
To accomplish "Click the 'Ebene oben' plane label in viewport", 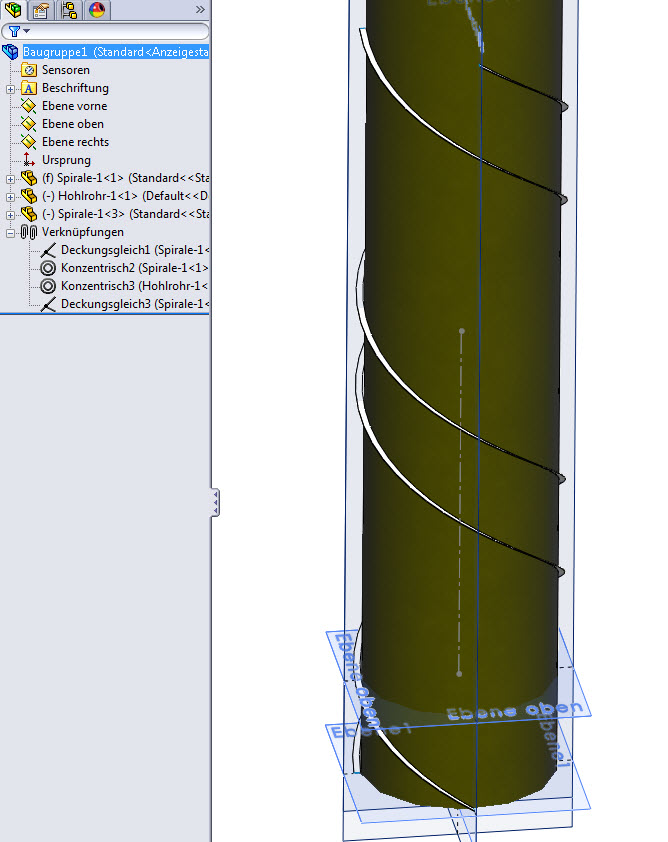I will pos(514,711).
